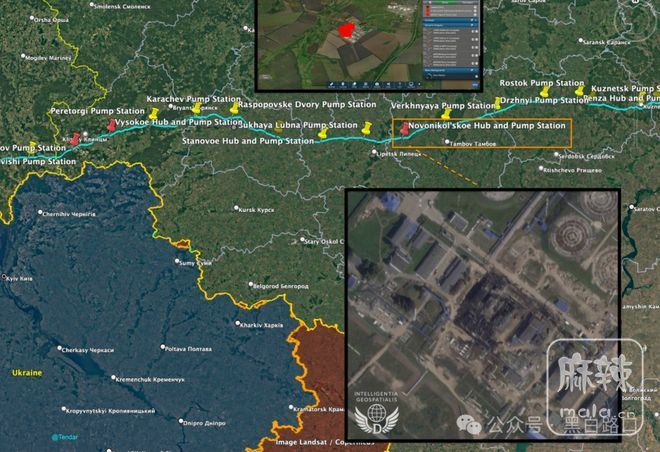
Task: Select the yellow pin at Rostok Pump Station
Action: (545, 91)
